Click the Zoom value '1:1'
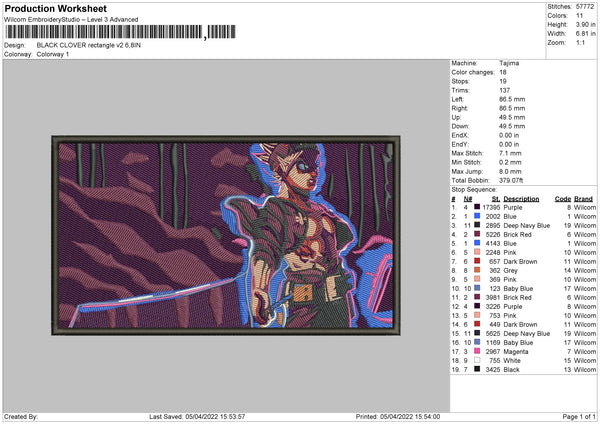This screenshot has height=424, width=600. pos(580,42)
